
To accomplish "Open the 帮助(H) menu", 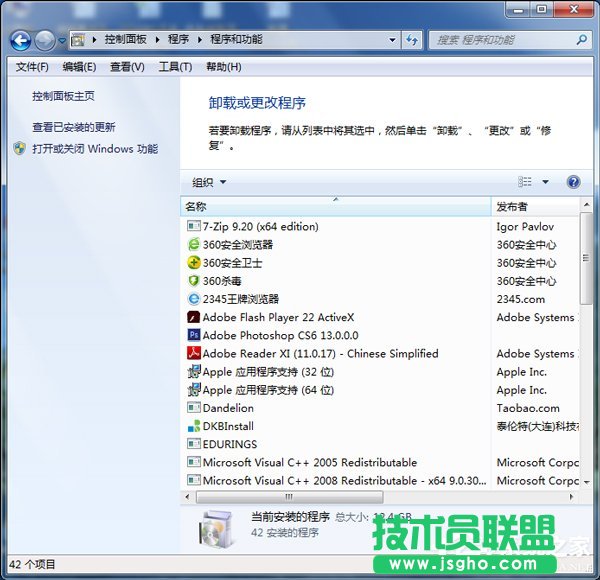I will click(223, 67).
